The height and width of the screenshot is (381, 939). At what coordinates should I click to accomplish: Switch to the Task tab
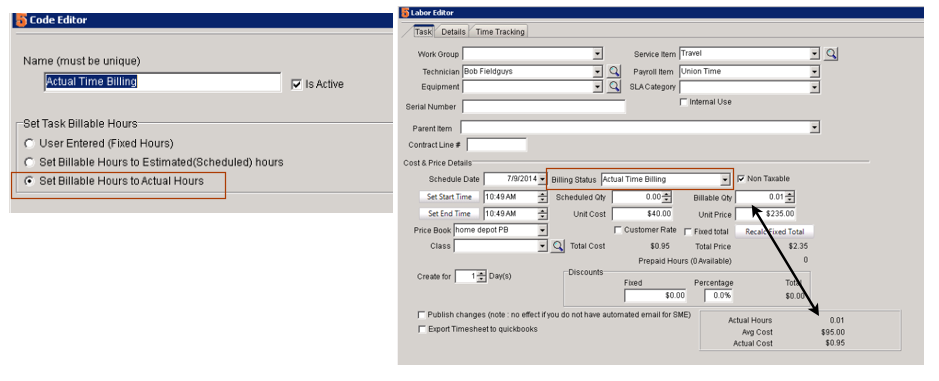(x=423, y=32)
